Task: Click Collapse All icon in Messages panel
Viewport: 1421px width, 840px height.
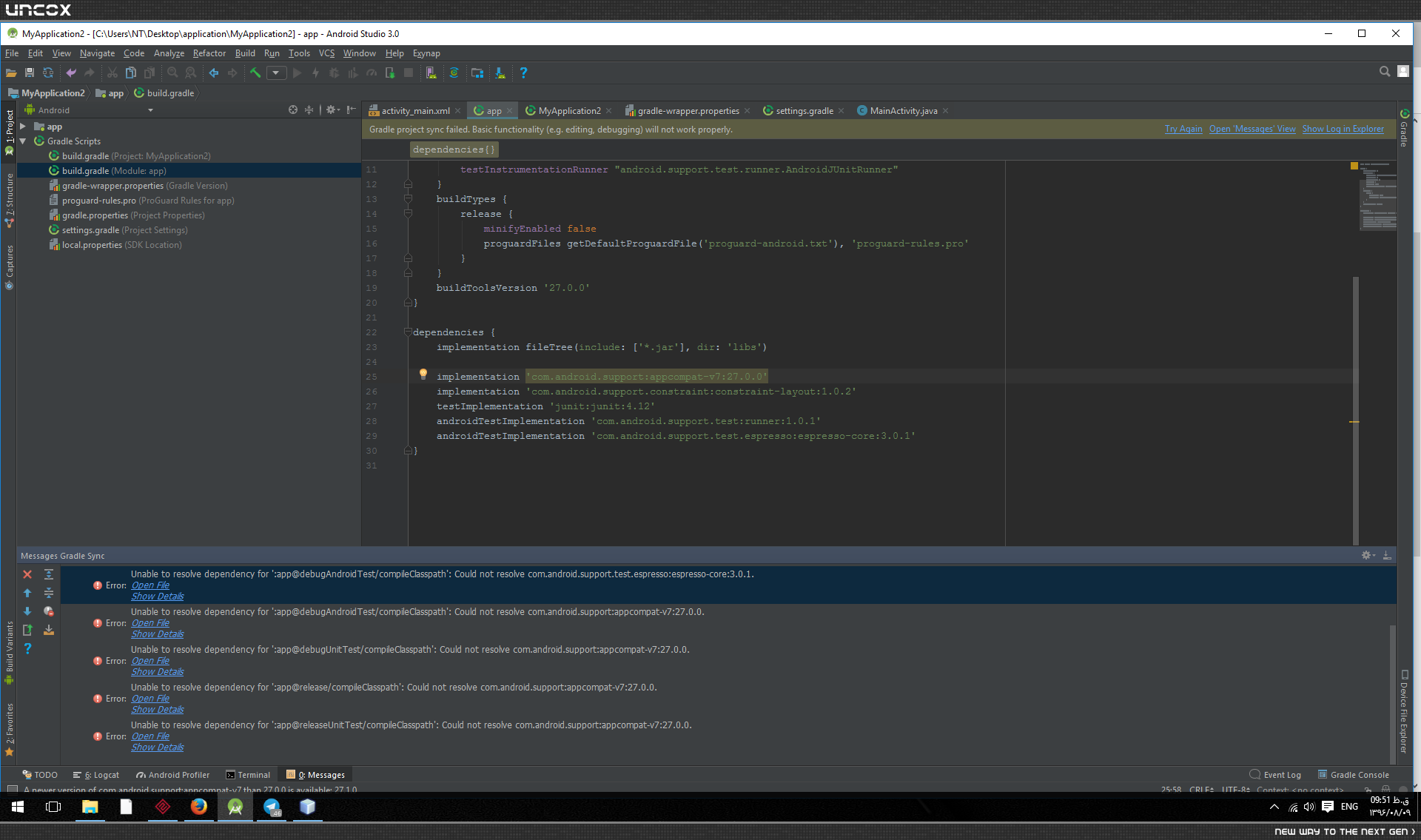Action: (x=49, y=593)
